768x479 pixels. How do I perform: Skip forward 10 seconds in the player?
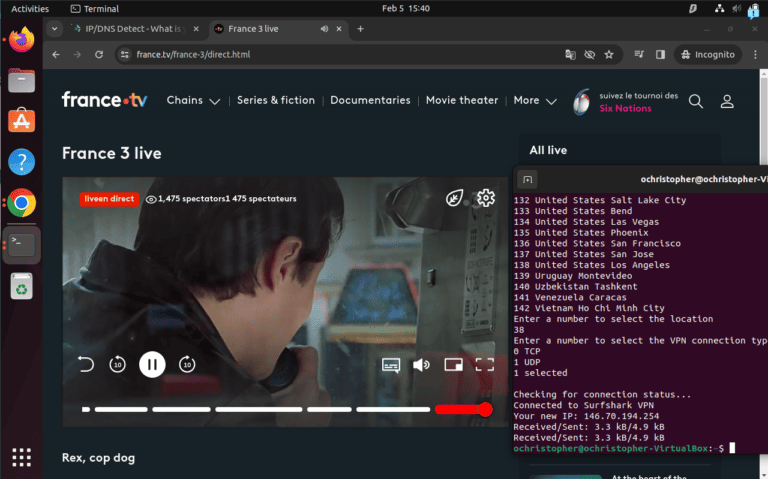pyautogui.click(x=187, y=365)
